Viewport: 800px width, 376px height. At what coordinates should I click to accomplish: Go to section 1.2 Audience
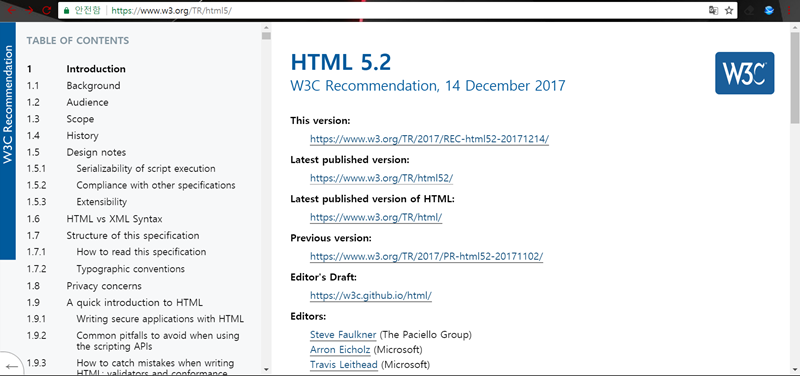pyautogui.click(x=87, y=102)
